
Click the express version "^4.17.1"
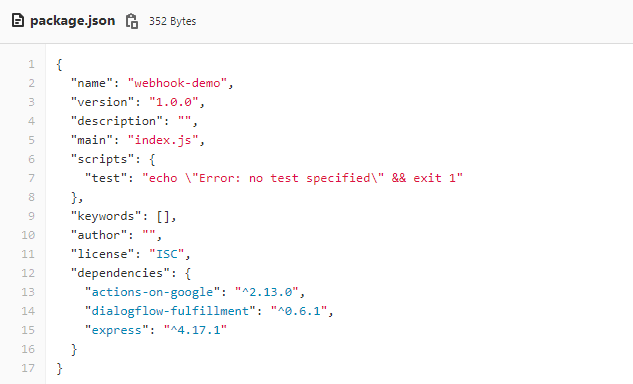(x=195, y=330)
